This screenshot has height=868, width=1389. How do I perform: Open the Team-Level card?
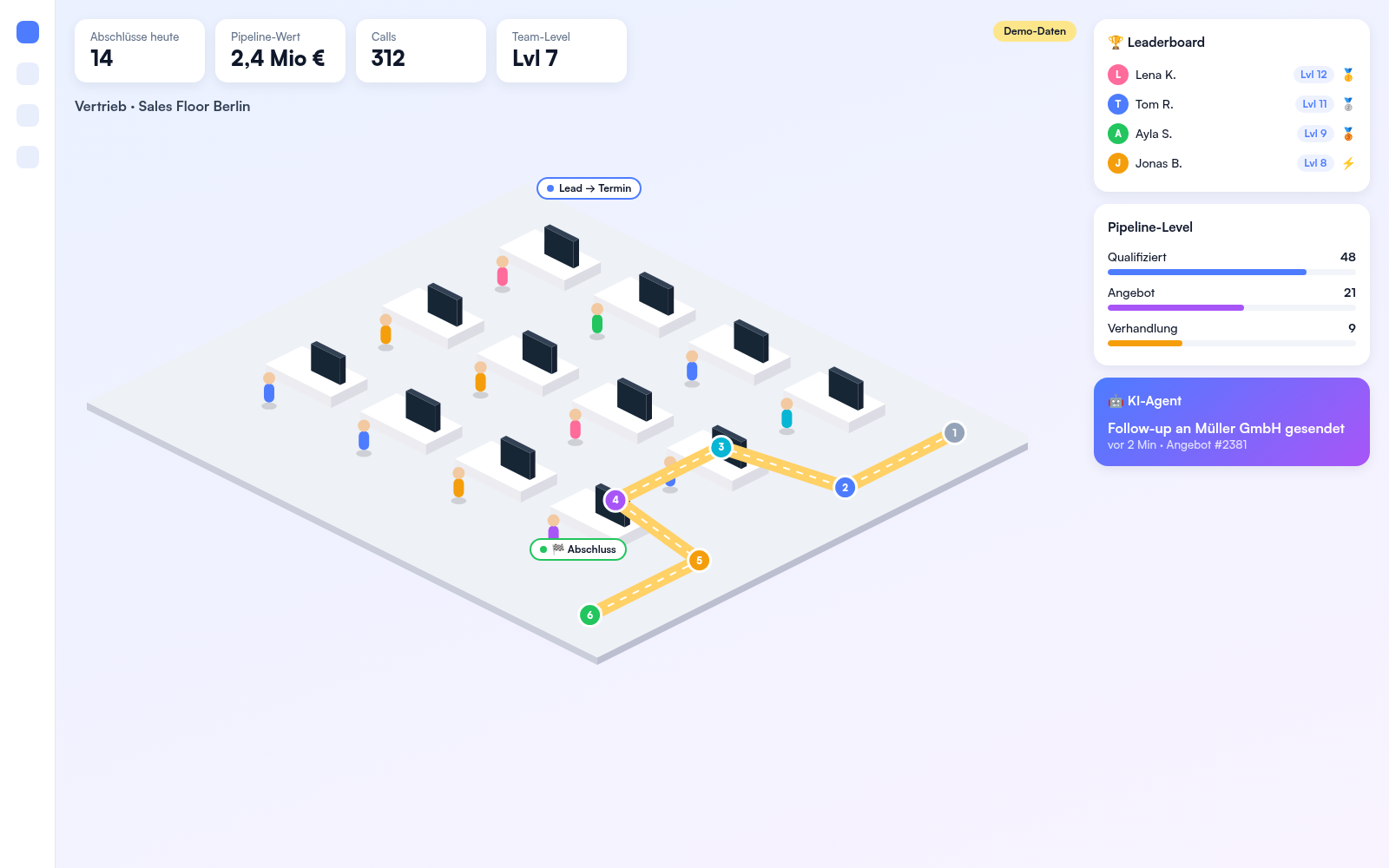[562, 51]
